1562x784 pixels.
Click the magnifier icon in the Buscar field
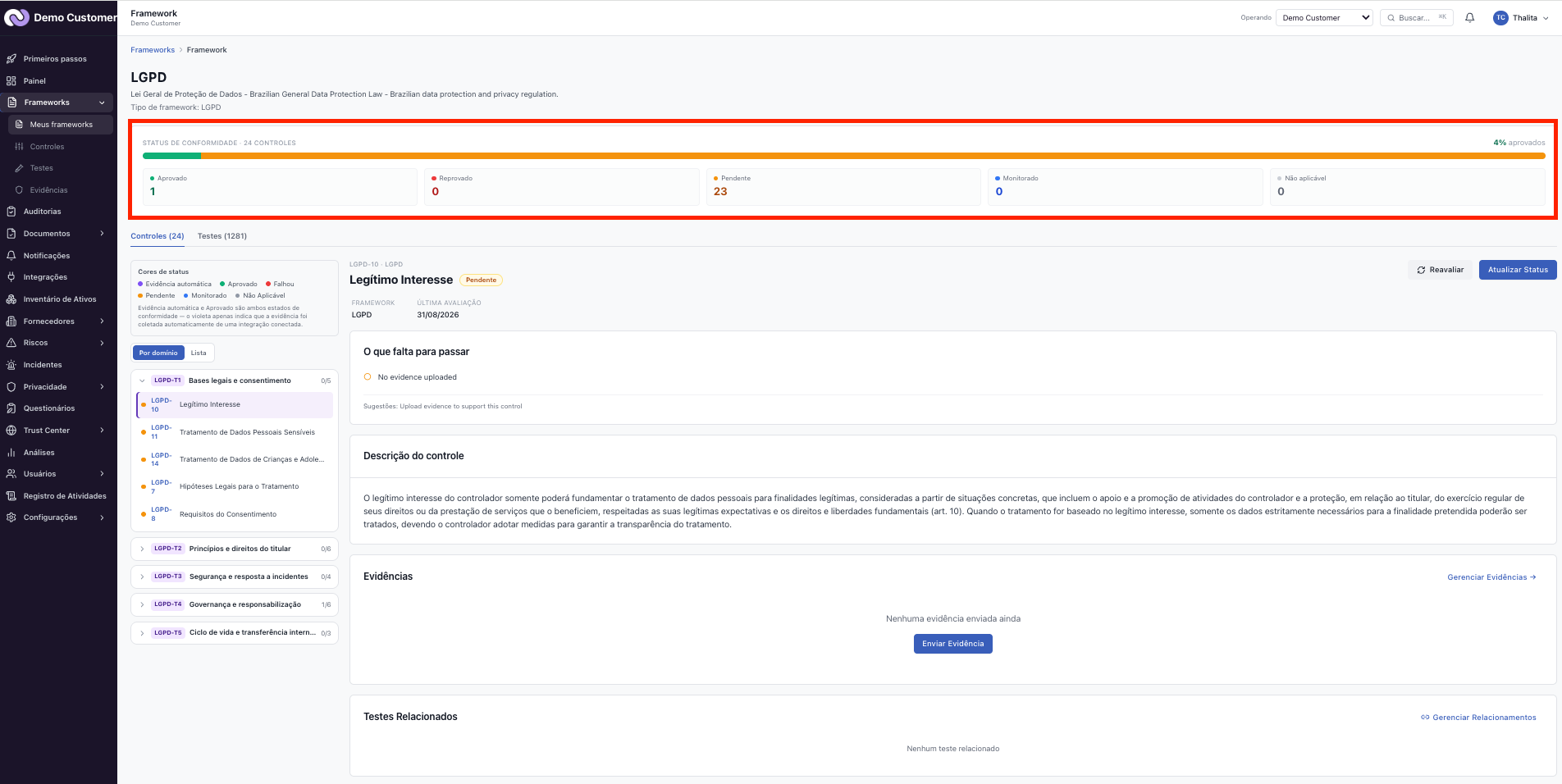[1391, 17]
